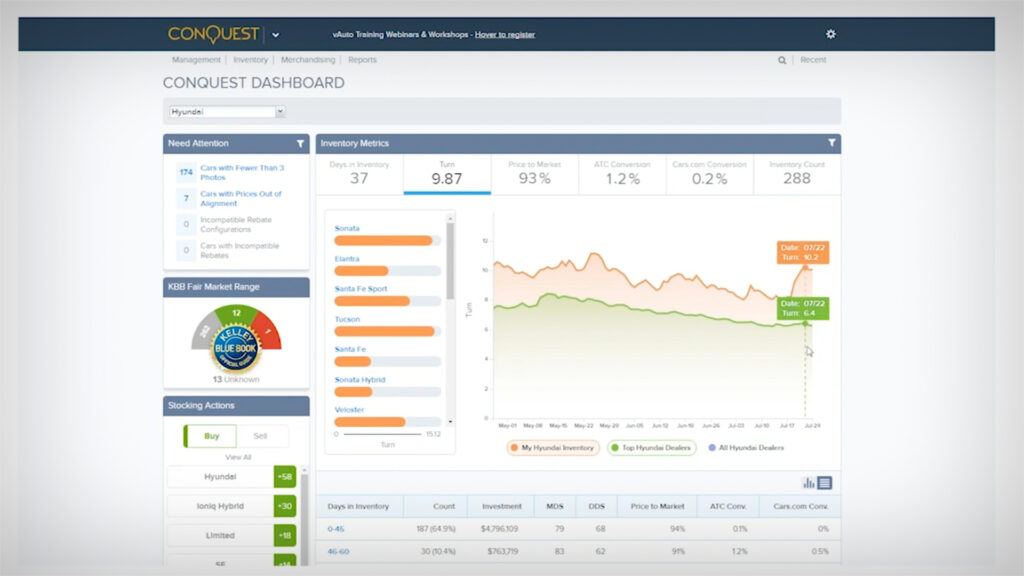The height and width of the screenshot is (576, 1024).
Task: Select the Turn metric tab
Action: [447, 174]
